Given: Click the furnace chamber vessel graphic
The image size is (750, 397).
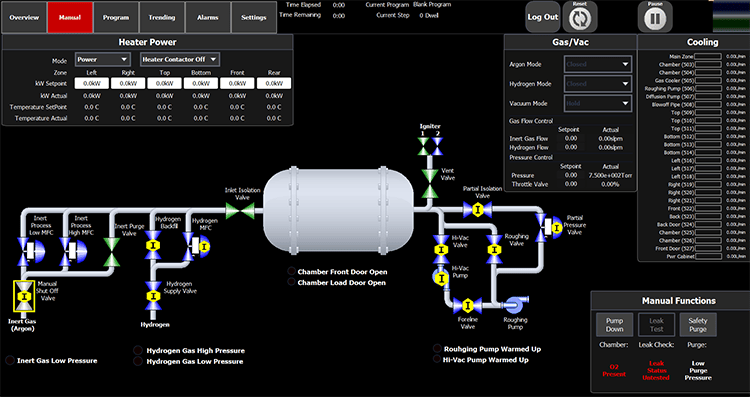Looking at the screenshot, I should 338,209.
